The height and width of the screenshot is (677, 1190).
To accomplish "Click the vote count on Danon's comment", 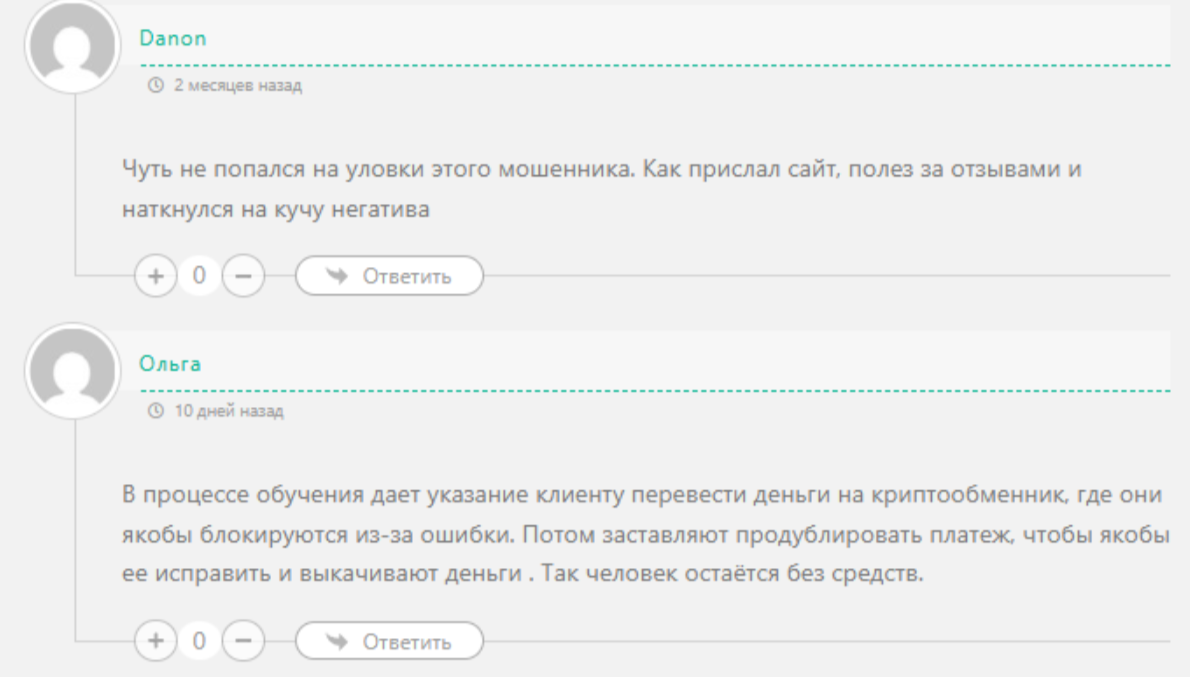I will pyautogui.click(x=199, y=276).
